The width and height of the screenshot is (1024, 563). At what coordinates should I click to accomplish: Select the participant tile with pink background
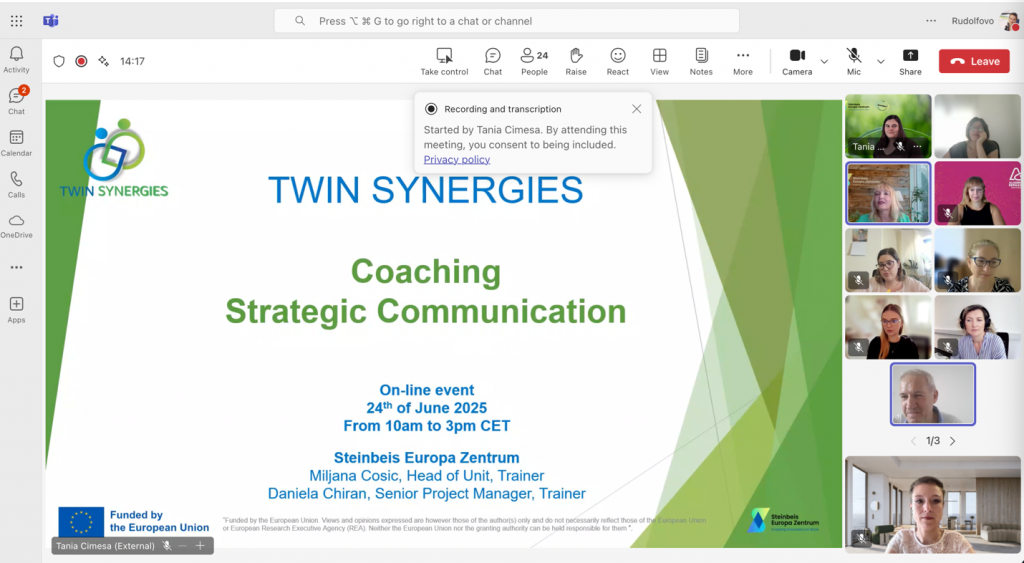pos(977,193)
